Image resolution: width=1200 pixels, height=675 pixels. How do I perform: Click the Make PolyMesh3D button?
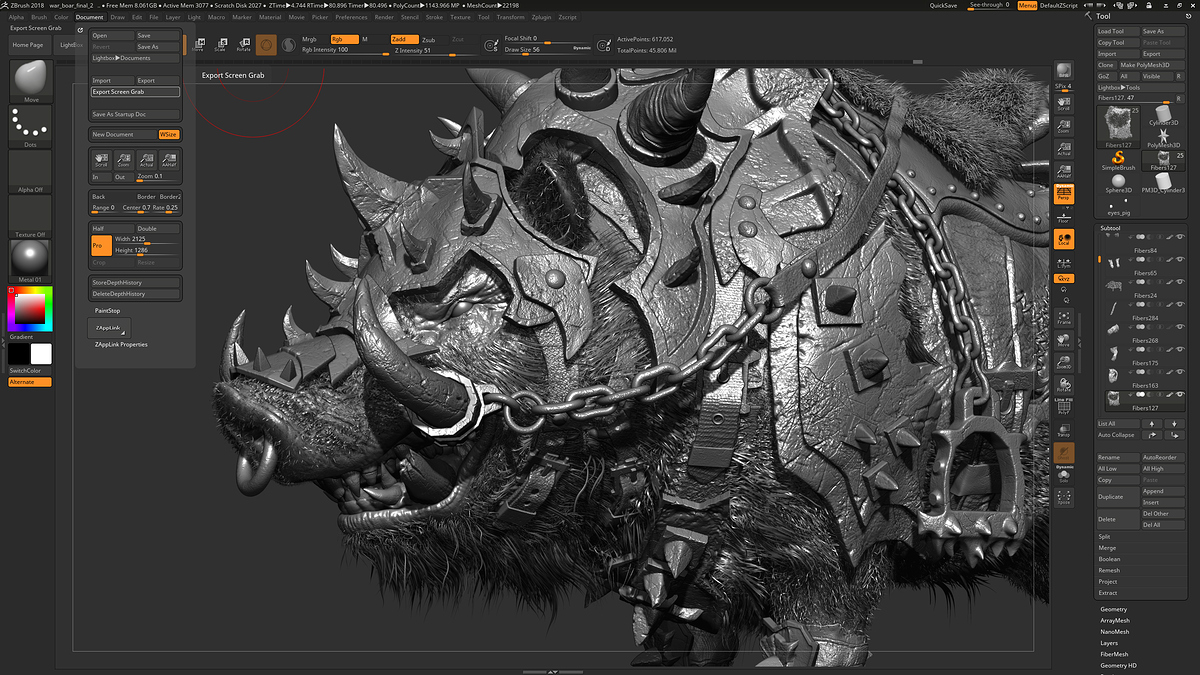[1152, 65]
